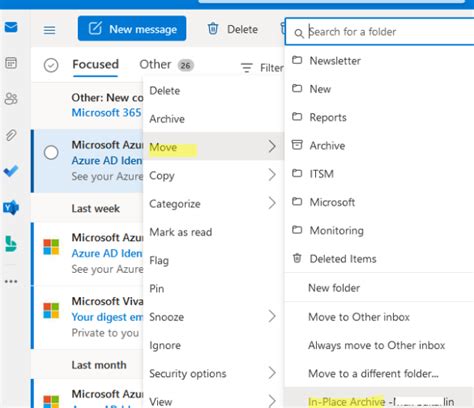Click the Filter lines icon
The height and width of the screenshot is (408, 474).
coord(247,68)
